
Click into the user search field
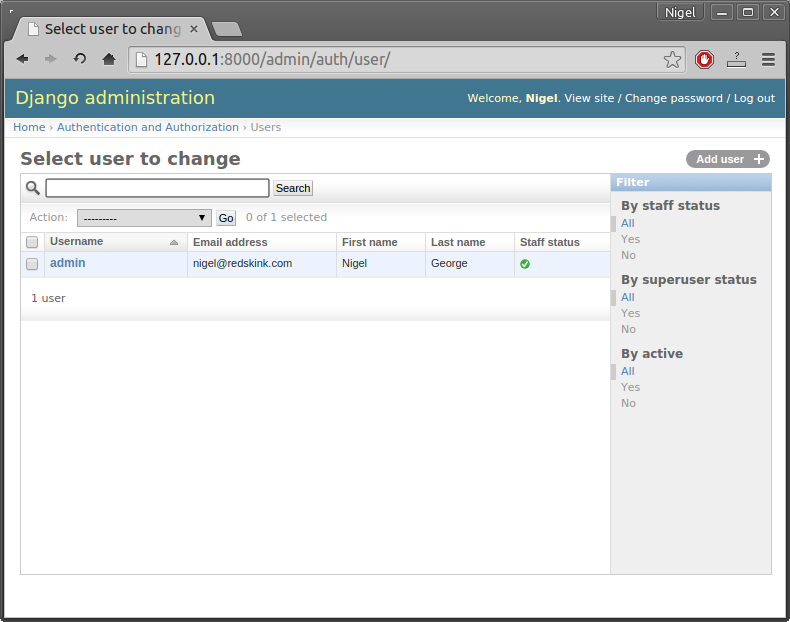[x=157, y=188]
